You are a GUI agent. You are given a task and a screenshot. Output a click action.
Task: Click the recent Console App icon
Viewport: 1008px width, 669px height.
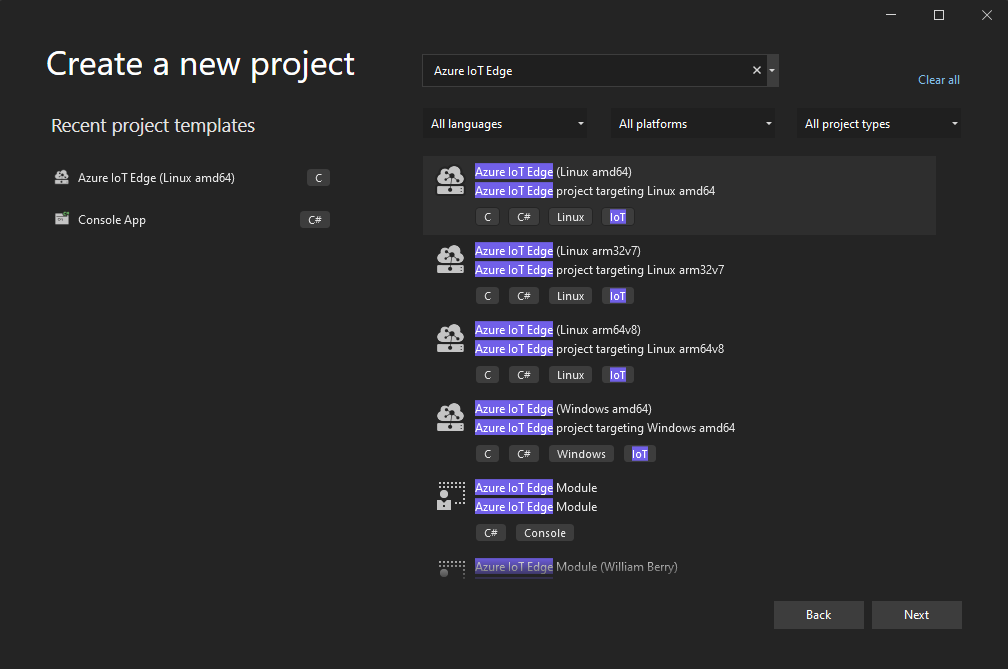point(62,219)
